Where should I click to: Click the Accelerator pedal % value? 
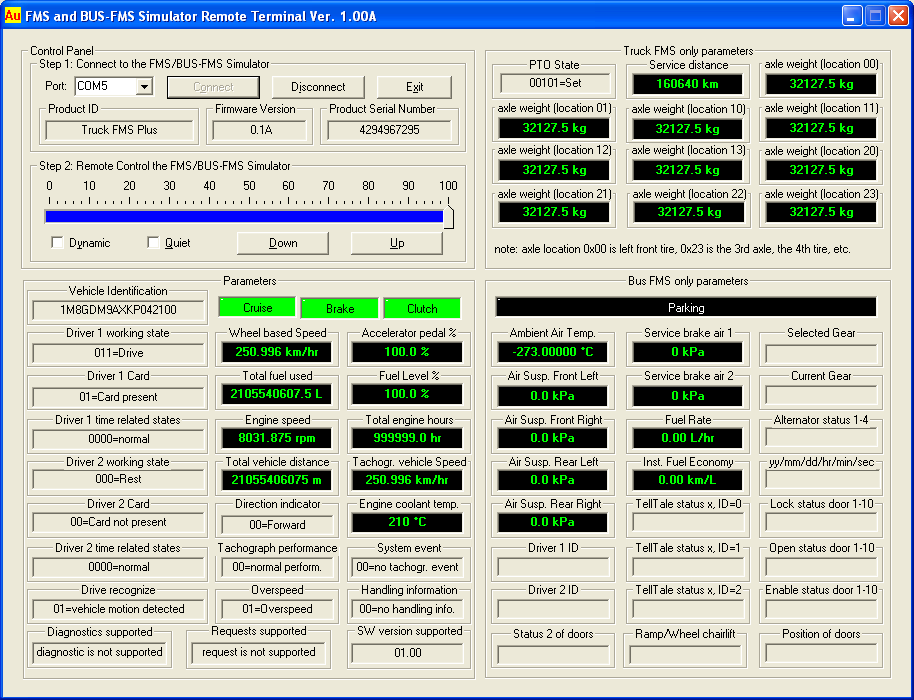coord(407,352)
